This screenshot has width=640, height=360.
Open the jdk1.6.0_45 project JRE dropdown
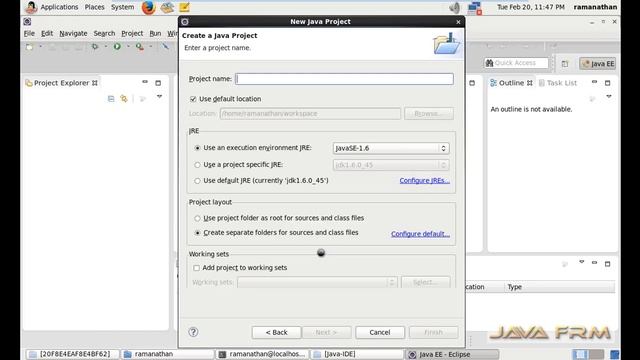click(391, 165)
